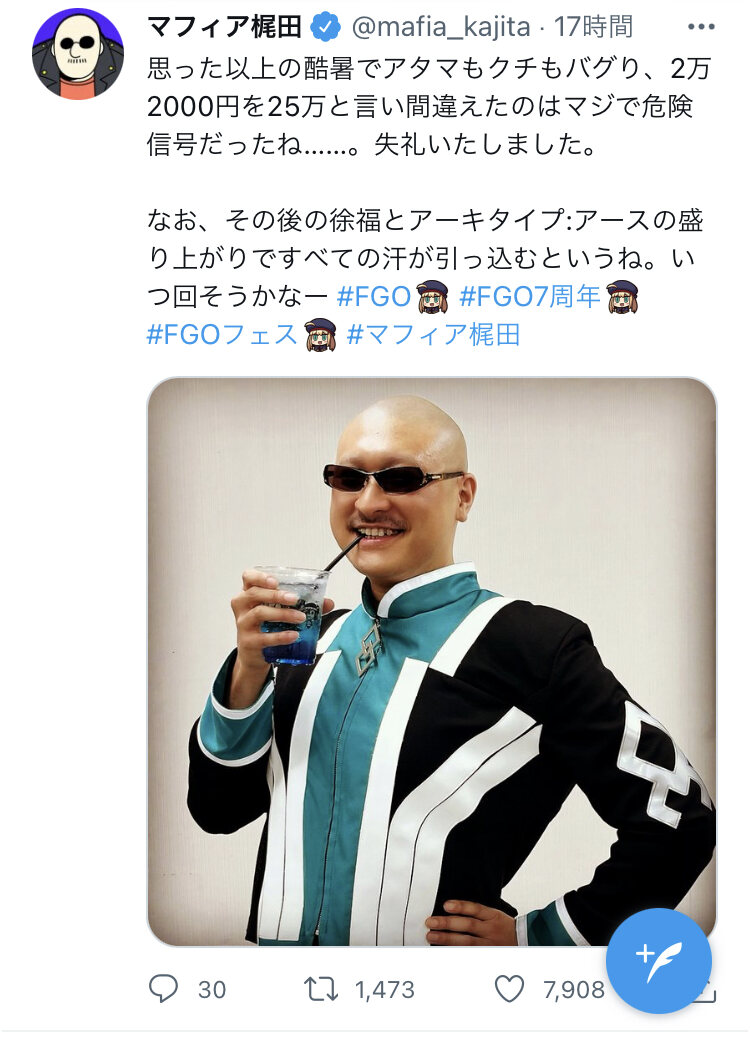Click the blue verified badge
This screenshot has width=750, height=1041.
tap(325, 27)
